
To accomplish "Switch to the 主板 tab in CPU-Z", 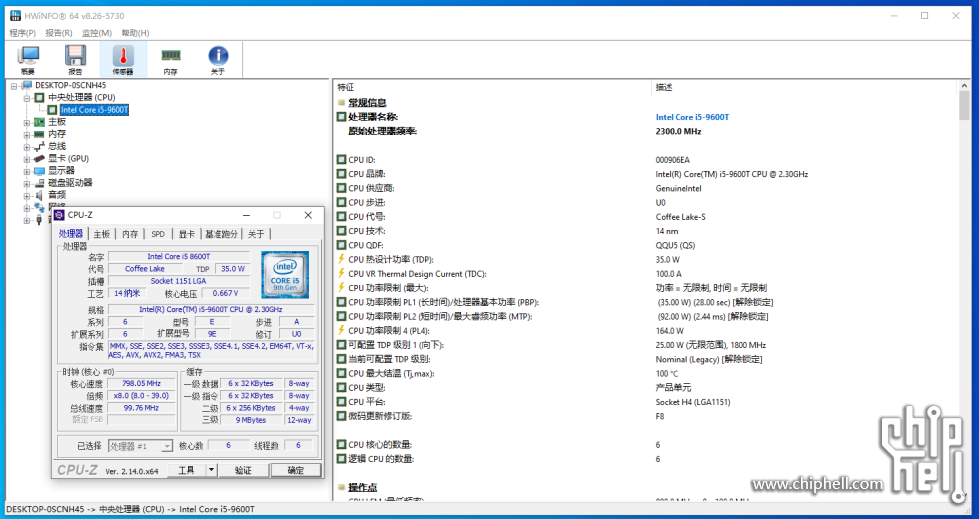I will tap(101, 234).
